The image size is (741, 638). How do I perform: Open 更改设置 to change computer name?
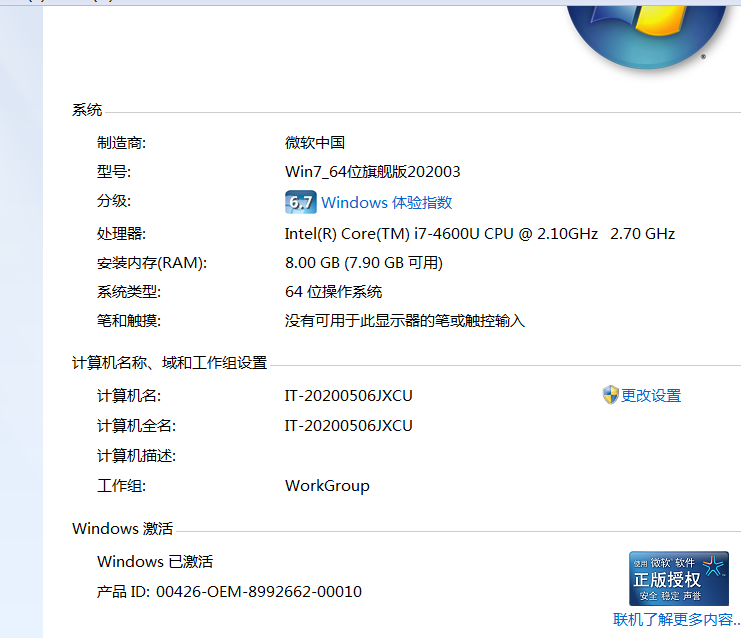tap(651, 396)
